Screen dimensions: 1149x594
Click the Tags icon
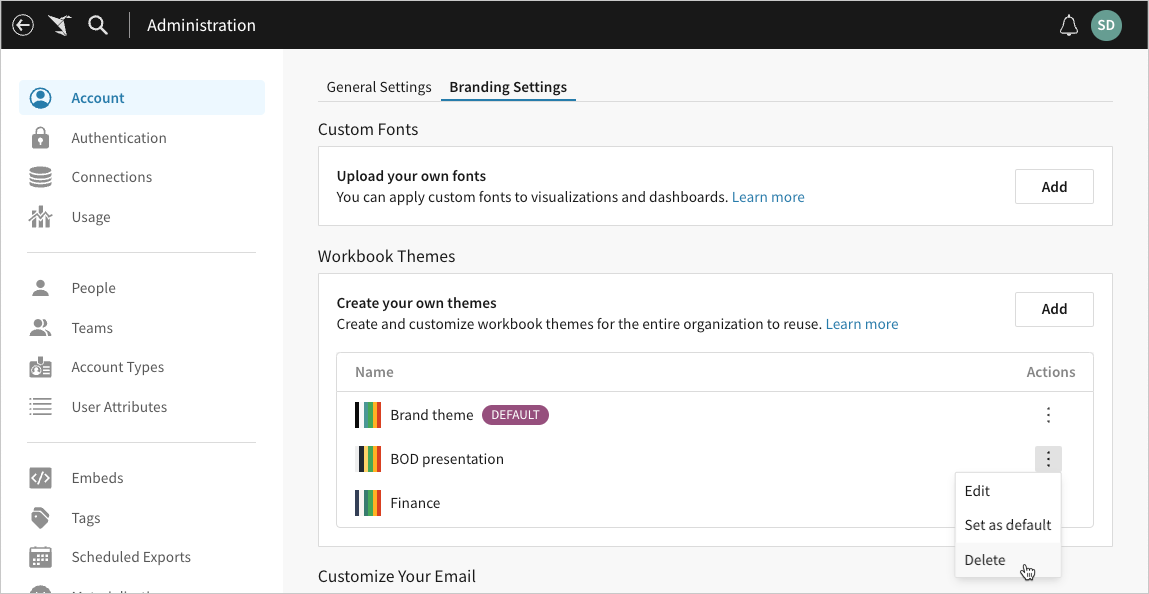coord(40,518)
